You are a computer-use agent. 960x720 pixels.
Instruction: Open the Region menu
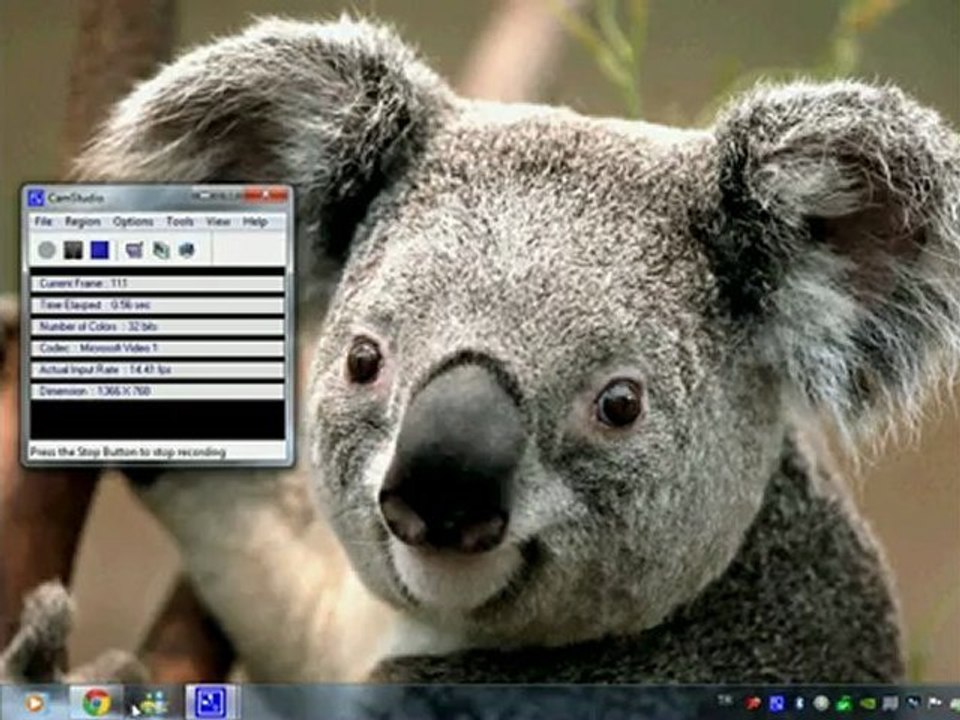click(83, 222)
